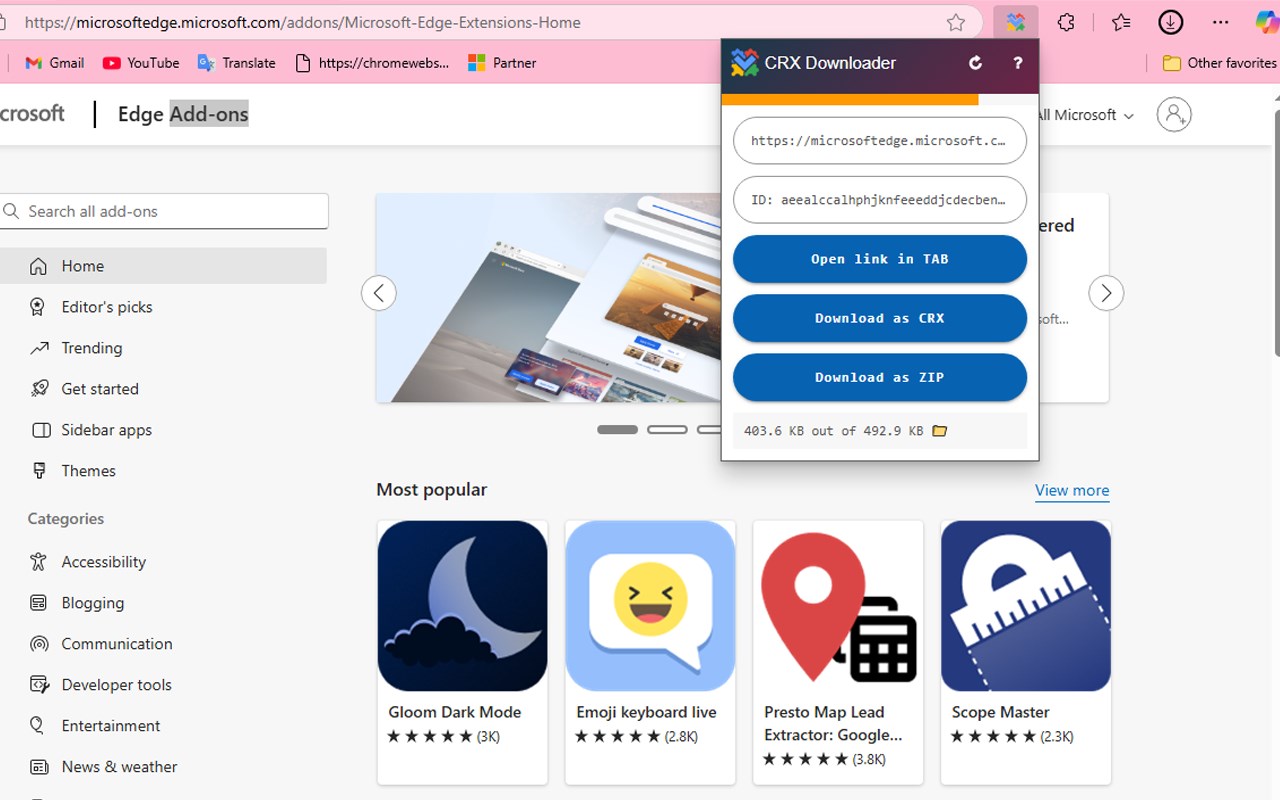The height and width of the screenshot is (800, 1280).
Task: Click the Presto Map Lead Extractor icon
Action: tap(838, 606)
